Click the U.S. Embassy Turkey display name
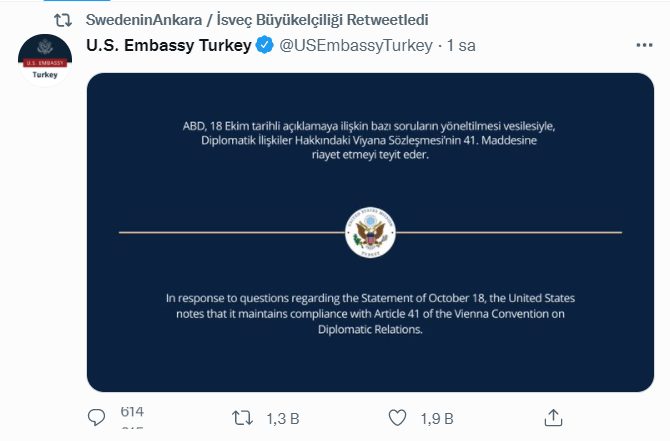The image size is (670, 441). (x=169, y=45)
